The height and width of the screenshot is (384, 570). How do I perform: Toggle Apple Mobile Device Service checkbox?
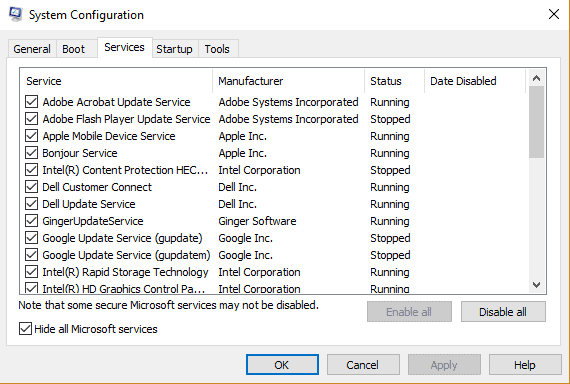(x=32, y=136)
